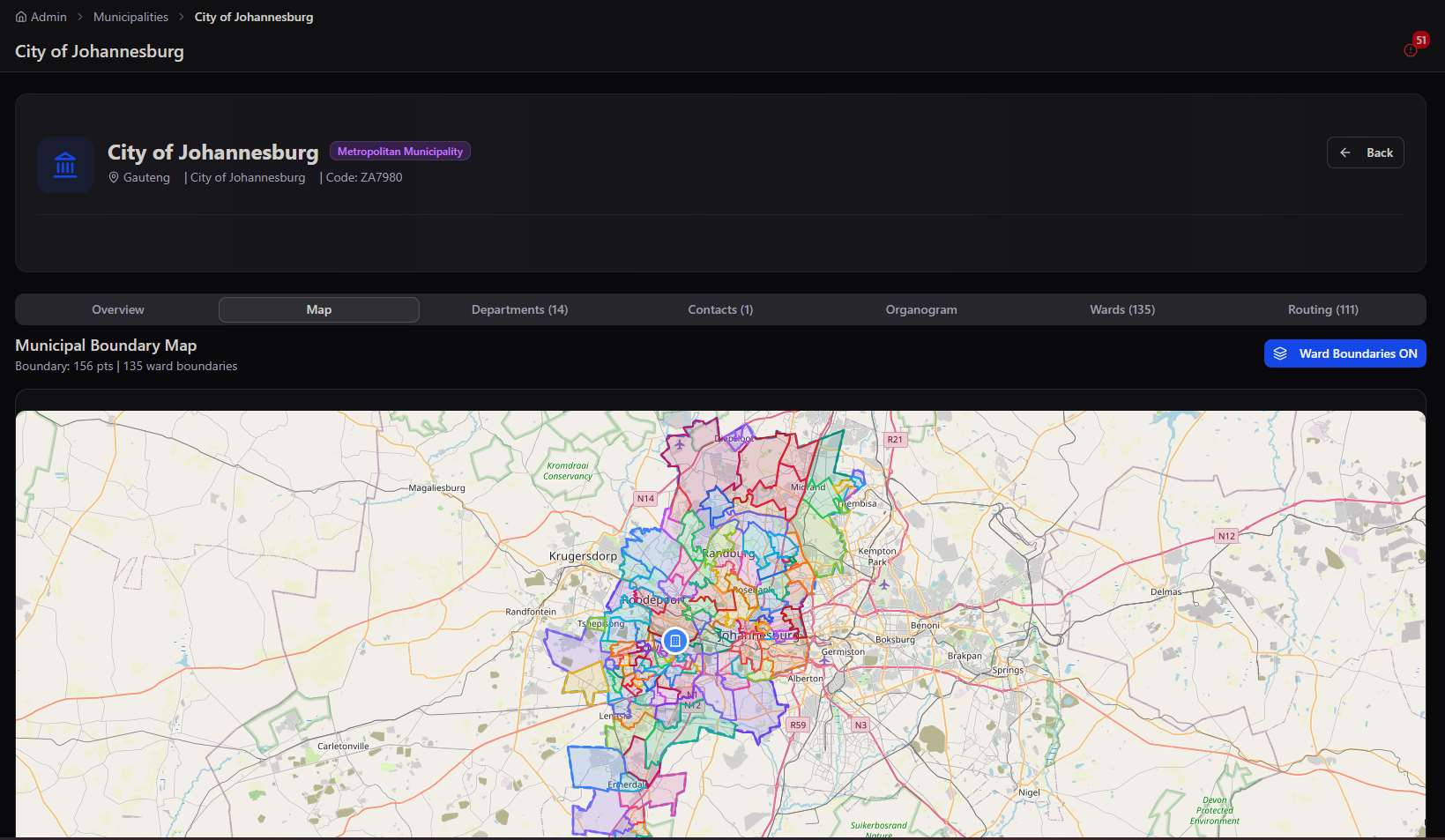Open the Municipalities breadcrumb link
This screenshot has height=840, width=1445.
point(130,17)
